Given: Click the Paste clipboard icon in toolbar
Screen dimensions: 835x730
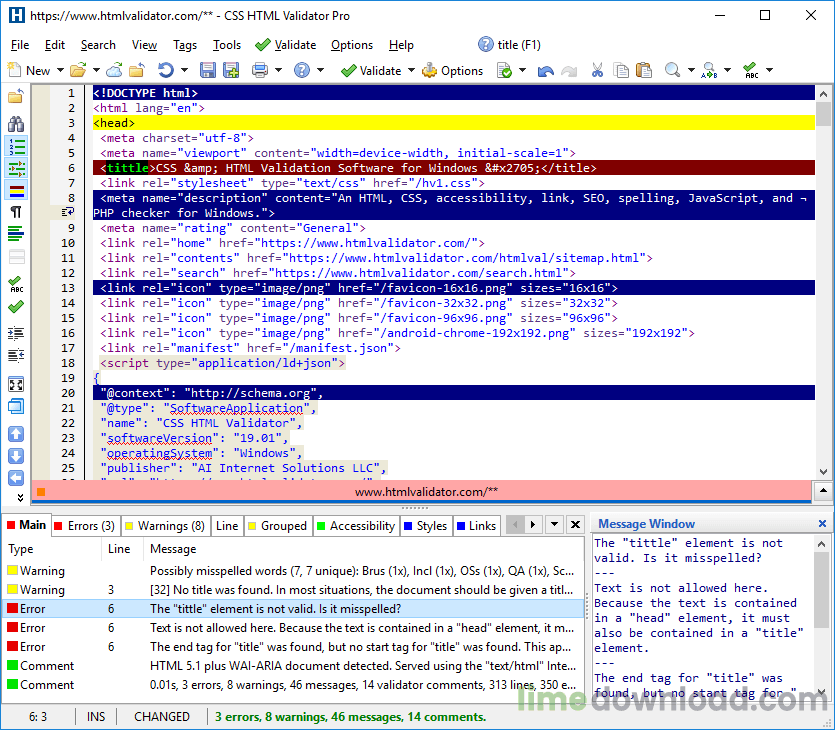Looking at the screenshot, I should pos(645,70).
